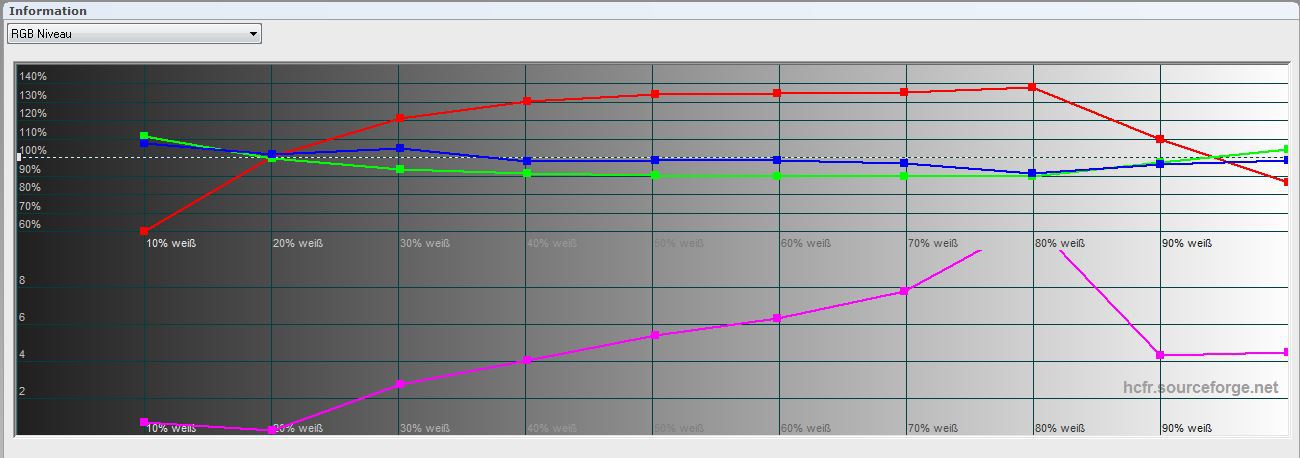Click magenta delta point at 30% weiß
Screen dimensions: 1300x458
point(400,384)
